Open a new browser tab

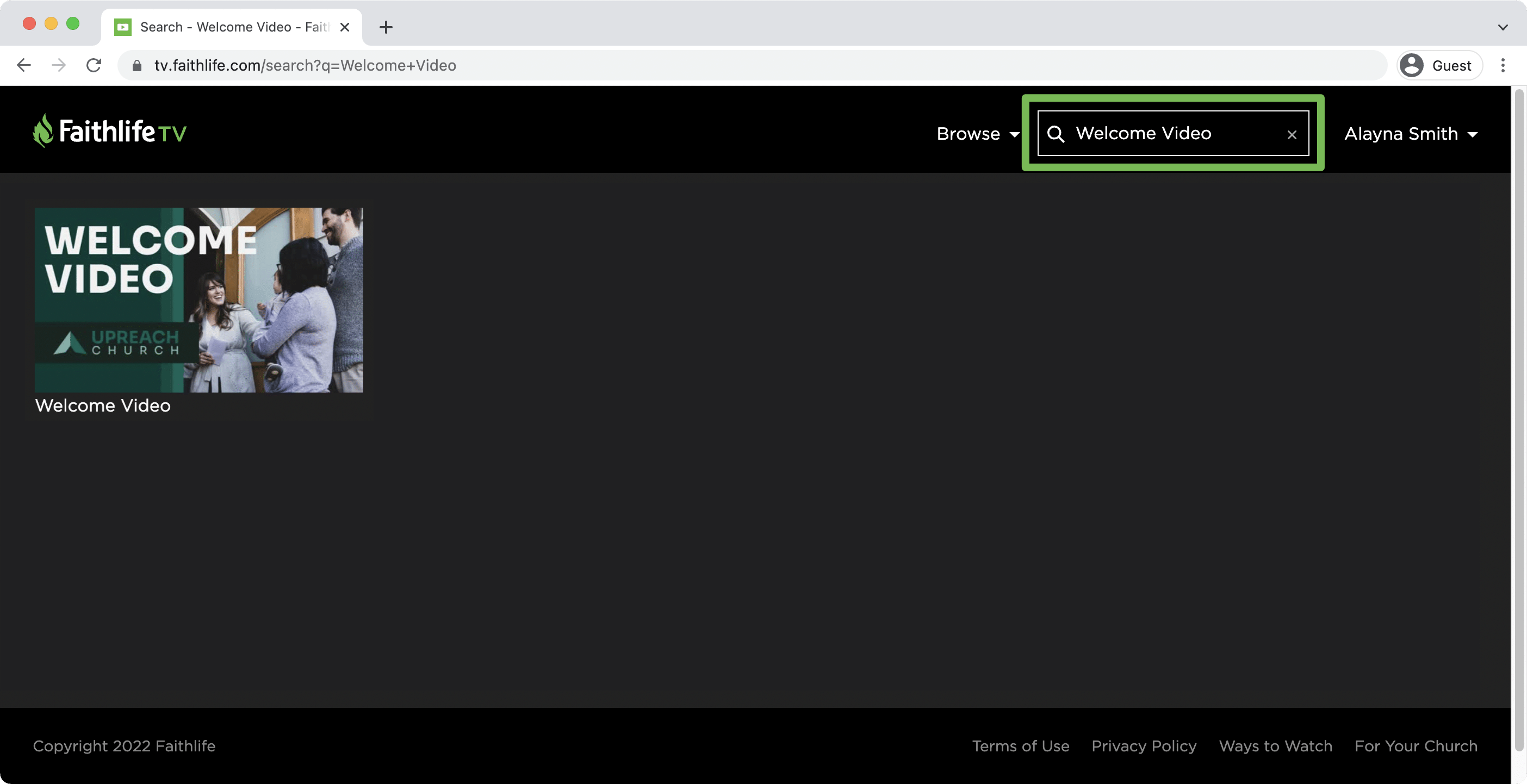click(x=386, y=27)
